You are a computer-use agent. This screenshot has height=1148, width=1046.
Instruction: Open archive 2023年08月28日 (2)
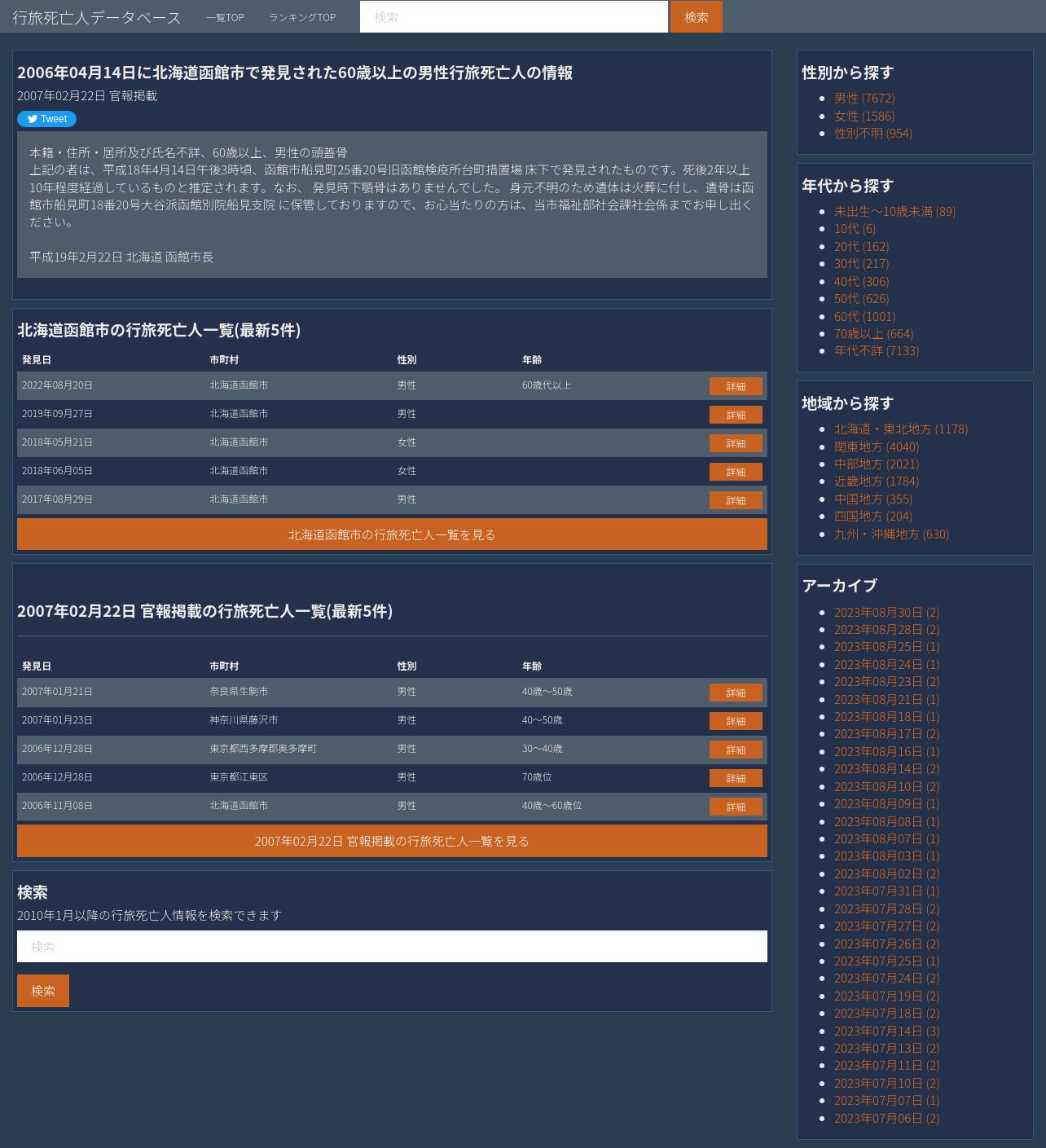887,629
